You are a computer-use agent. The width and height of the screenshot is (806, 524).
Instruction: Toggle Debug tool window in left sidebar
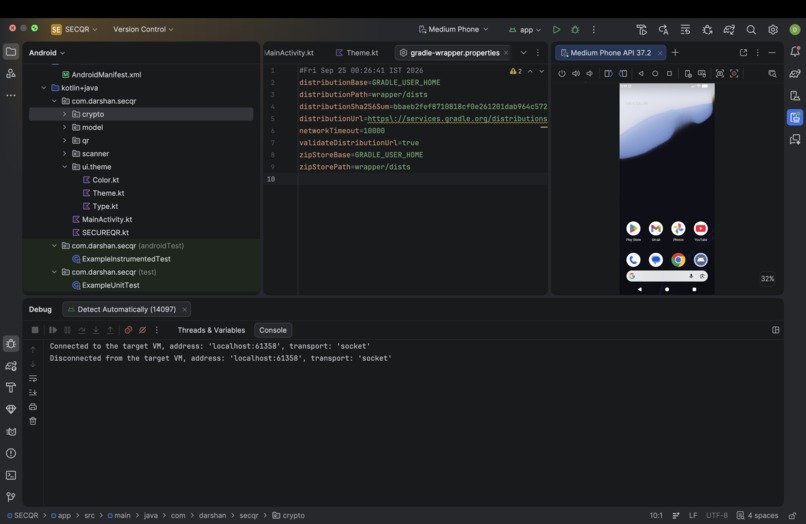pos(11,344)
